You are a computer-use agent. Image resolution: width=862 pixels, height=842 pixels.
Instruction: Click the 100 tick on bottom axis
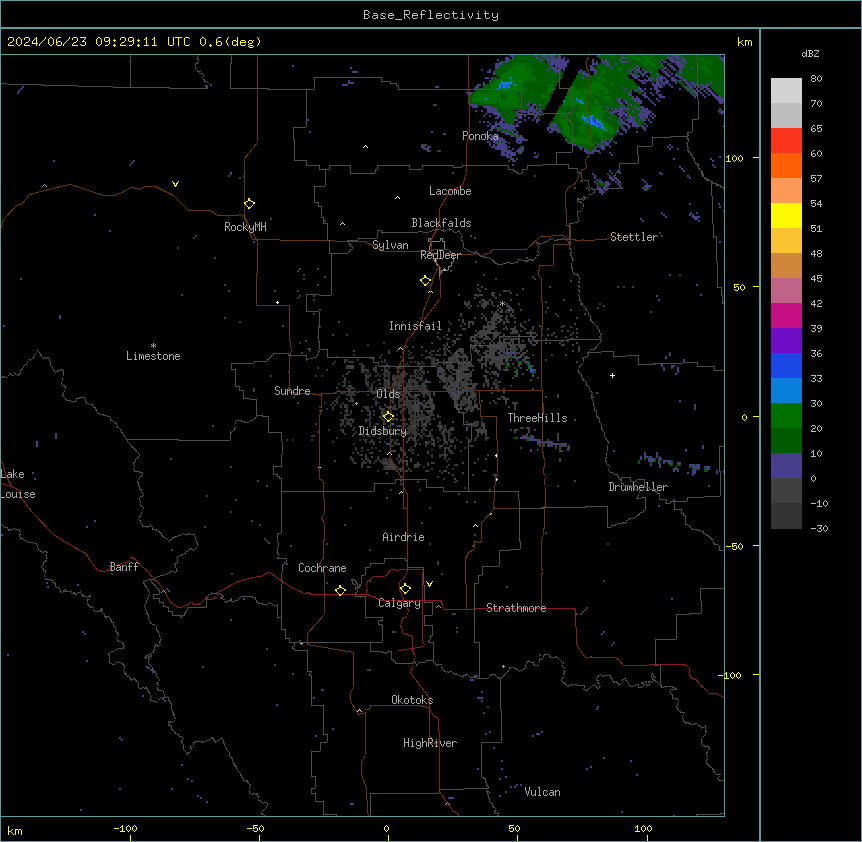[x=643, y=828]
